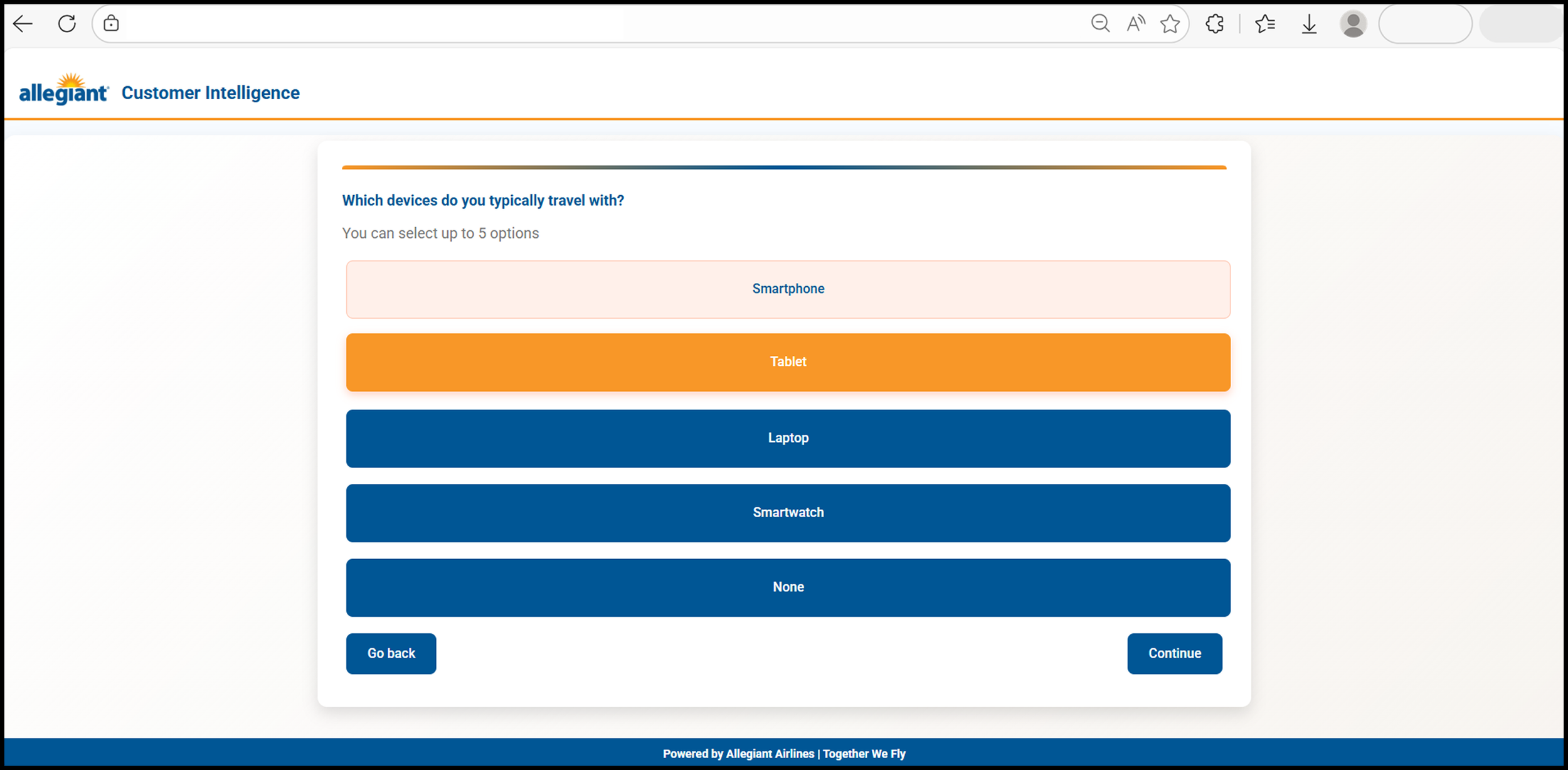The height and width of the screenshot is (770, 1568).
Task: Click the question text about travel devices
Action: click(x=483, y=200)
